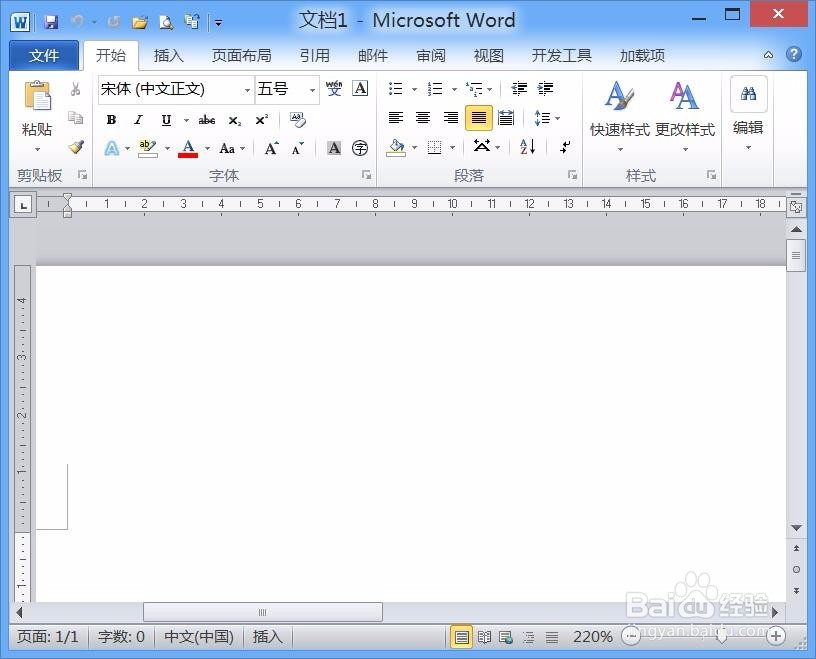Expand the bullets list dropdown arrow
This screenshot has width=816, height=659.
pos(414,89)
